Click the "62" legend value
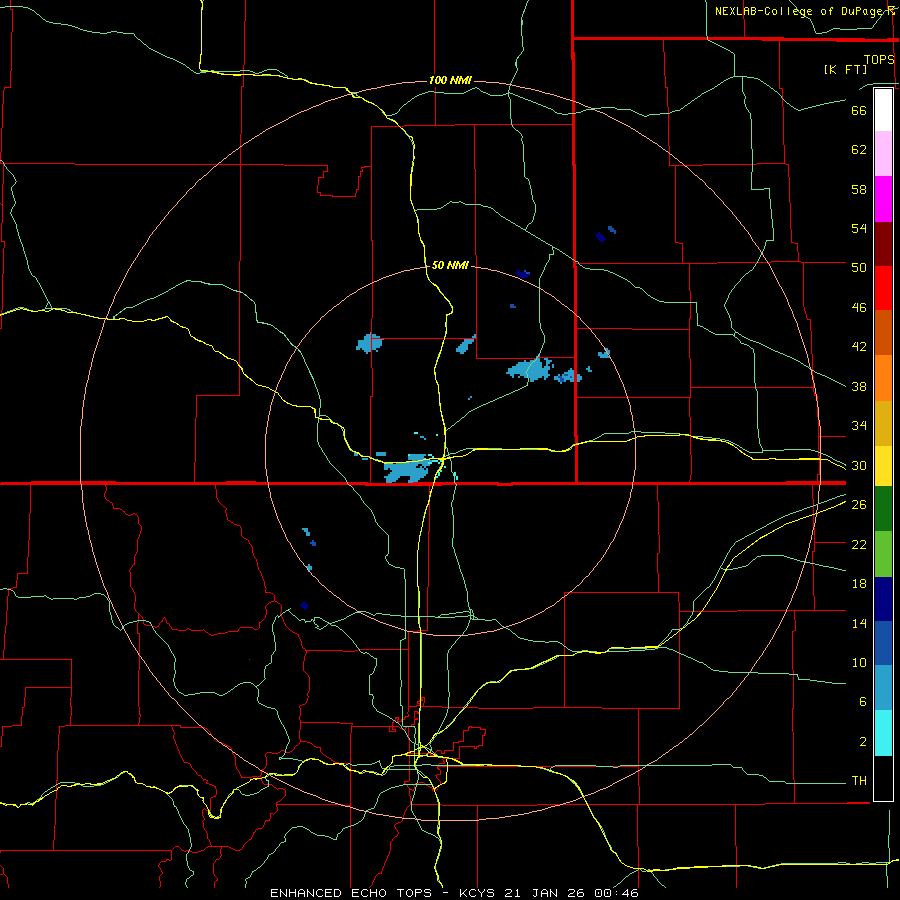 point(859,150)
